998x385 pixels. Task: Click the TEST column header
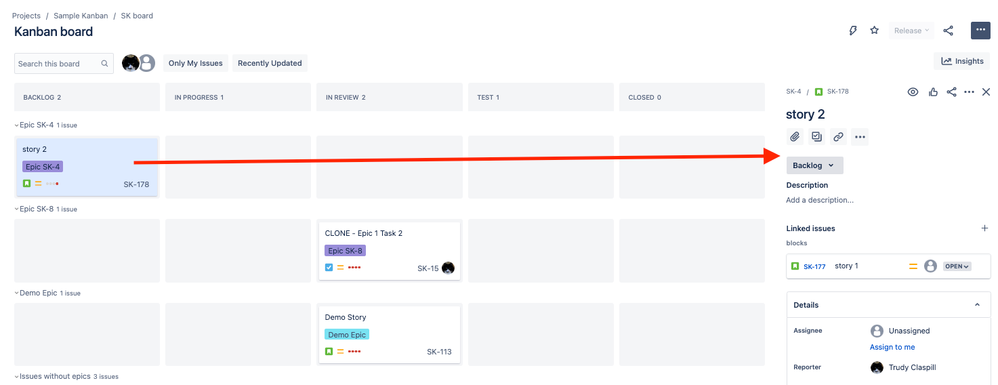point(541,97)
